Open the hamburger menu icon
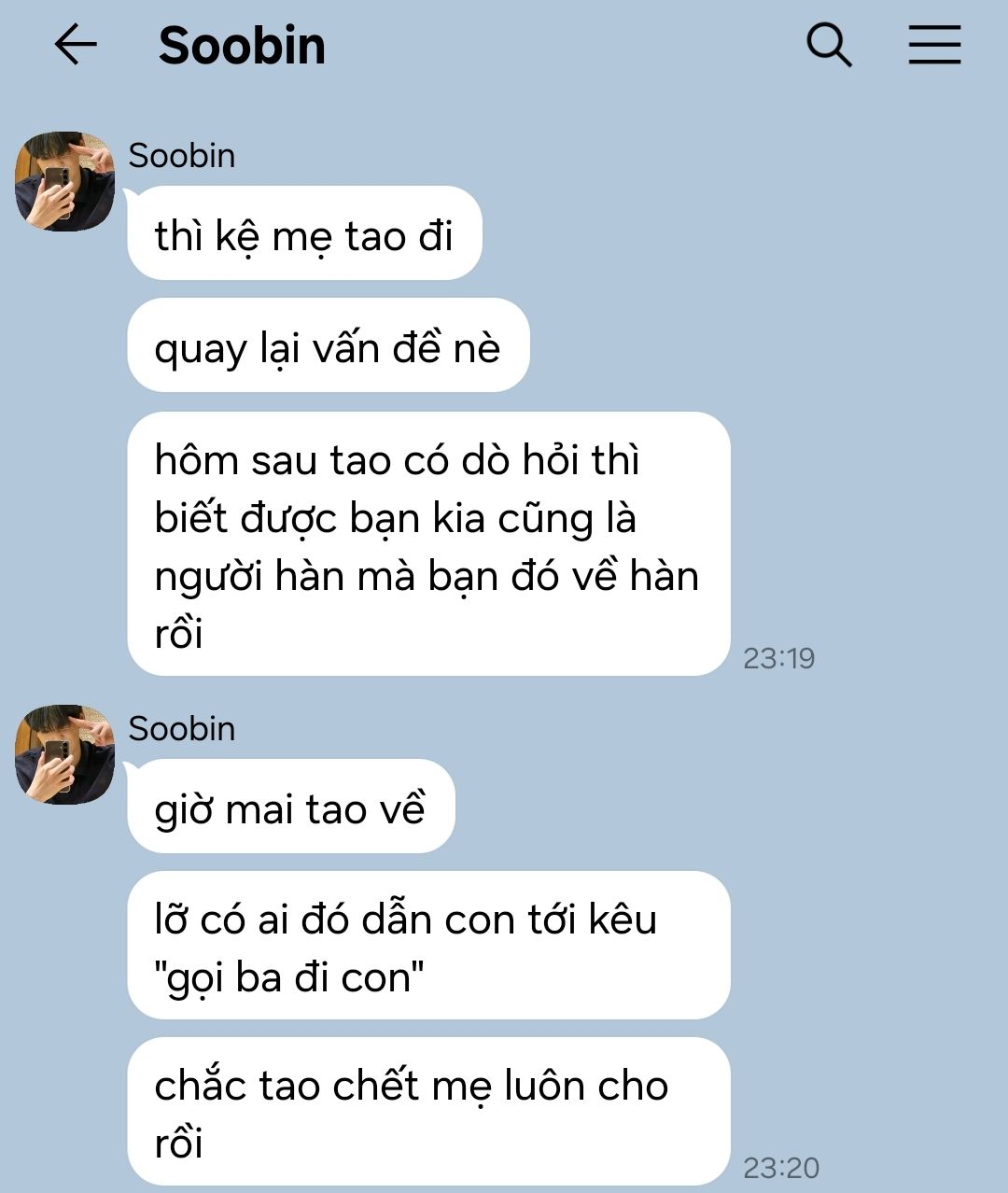The image size is (1008, 1193). 934,45
